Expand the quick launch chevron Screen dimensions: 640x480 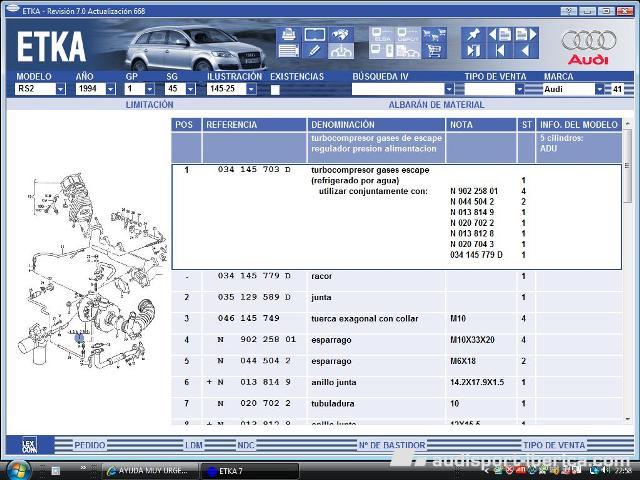coord(83,468)
